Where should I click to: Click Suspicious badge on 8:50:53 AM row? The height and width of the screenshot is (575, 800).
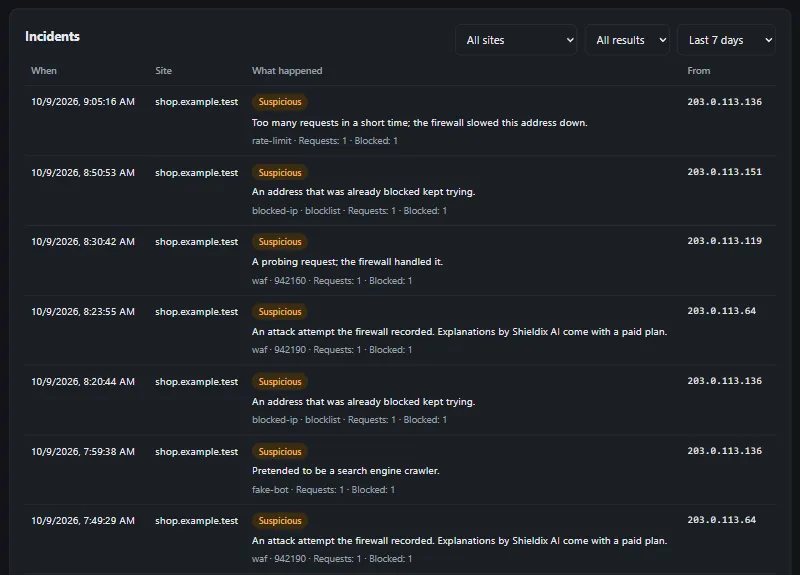coord(280,172)
